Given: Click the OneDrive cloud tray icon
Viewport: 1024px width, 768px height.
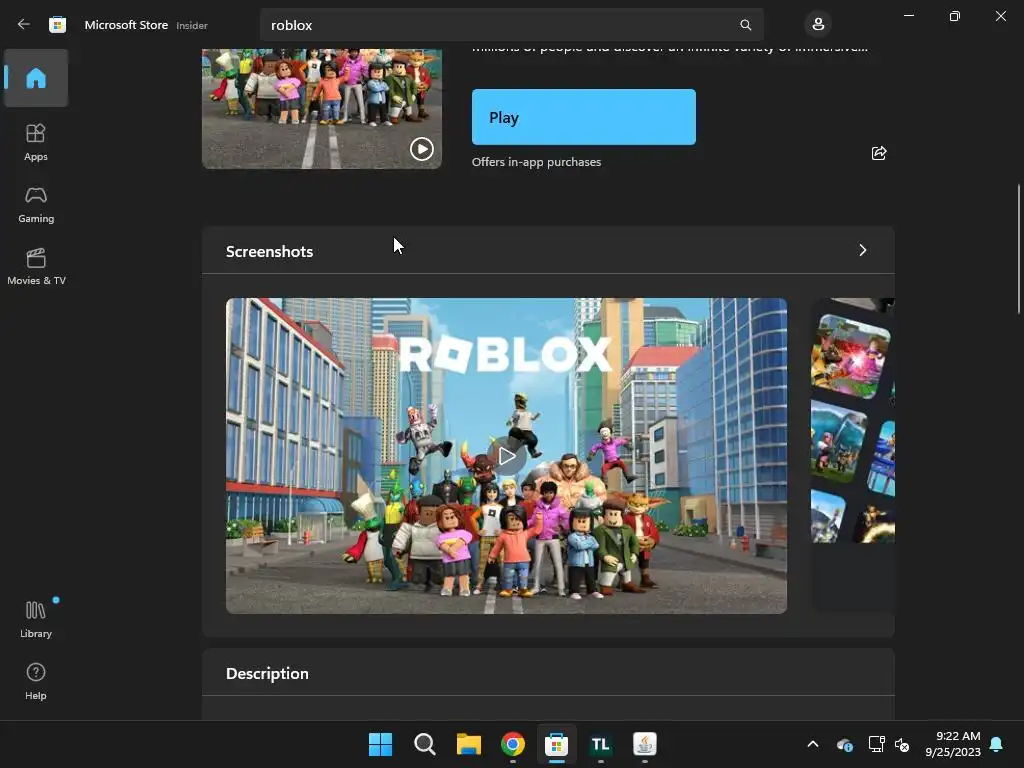Looking at the screenshot, I should (x=845, y=744).
